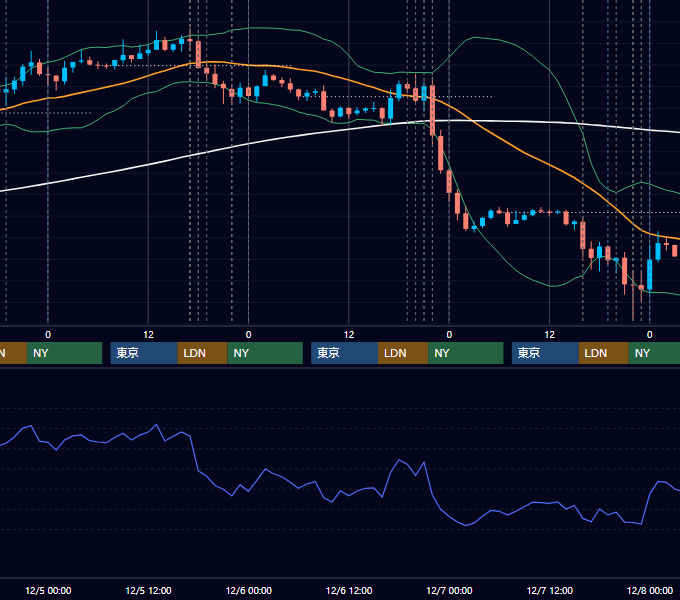
Task: Select the NY session block spanning 12/5 00:00
Action: click(x=64, y=353)
